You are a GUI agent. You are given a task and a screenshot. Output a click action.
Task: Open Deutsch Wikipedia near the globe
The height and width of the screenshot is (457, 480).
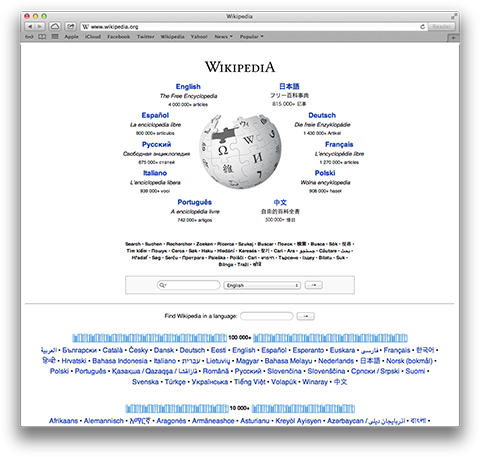pyautogui.click(x=322, y=115)
